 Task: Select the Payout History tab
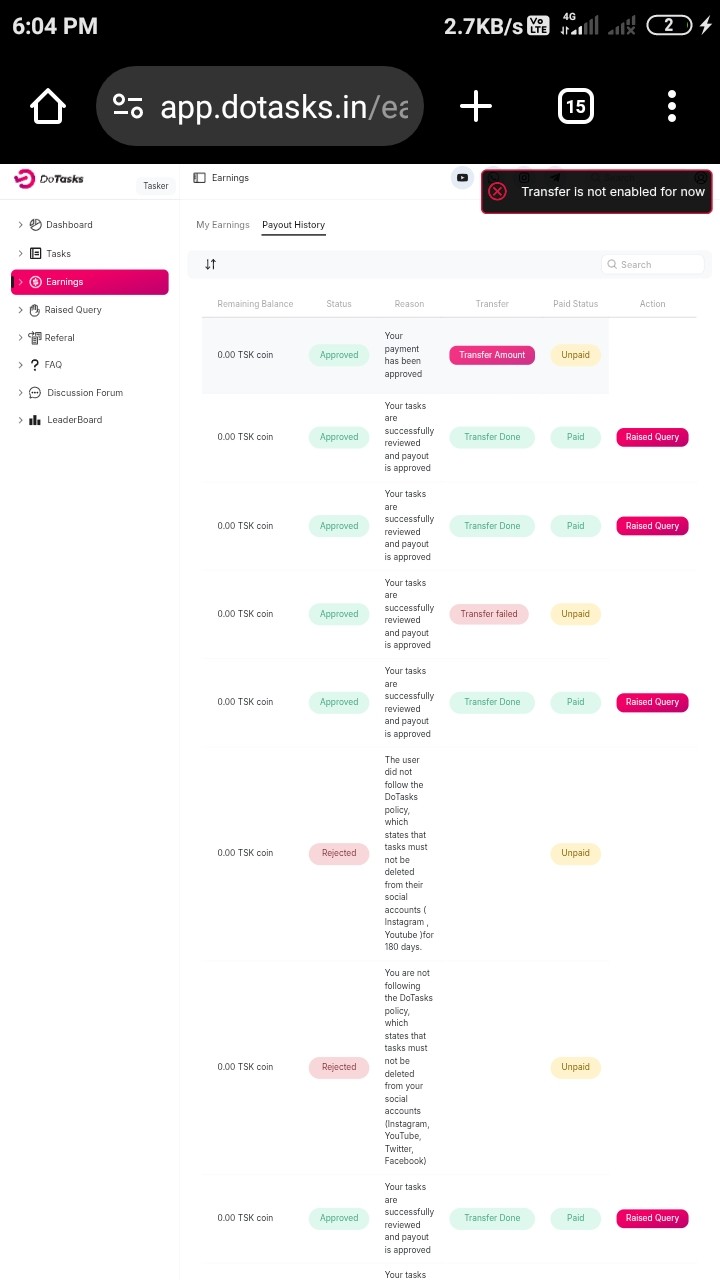point(293,225)
